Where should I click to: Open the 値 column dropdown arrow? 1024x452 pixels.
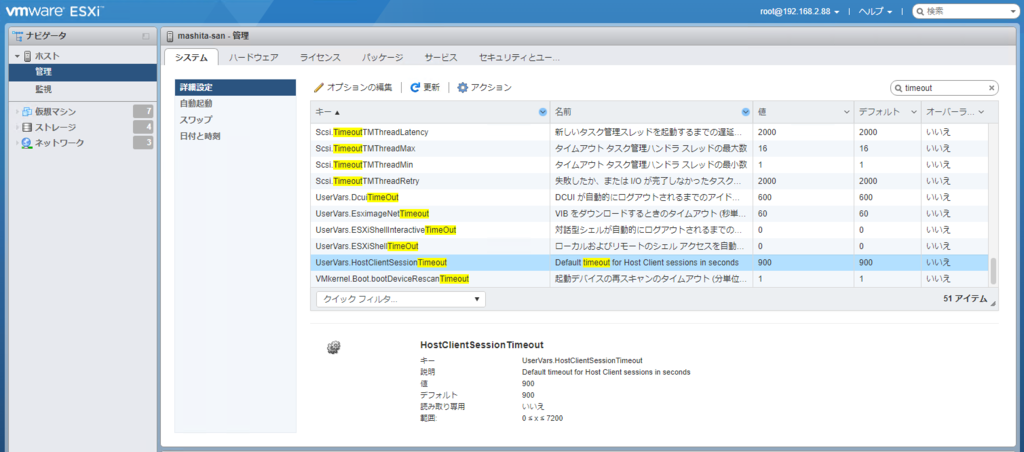[x=846, y=112]
